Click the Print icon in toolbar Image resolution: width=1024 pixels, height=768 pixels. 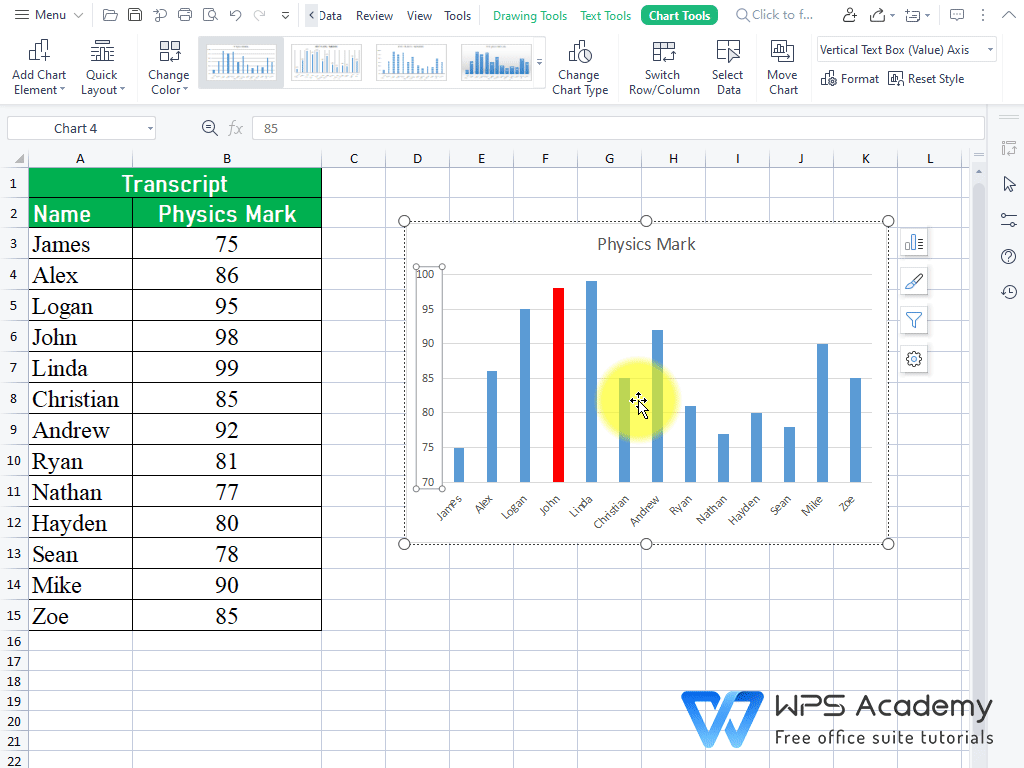pos(184,15)
